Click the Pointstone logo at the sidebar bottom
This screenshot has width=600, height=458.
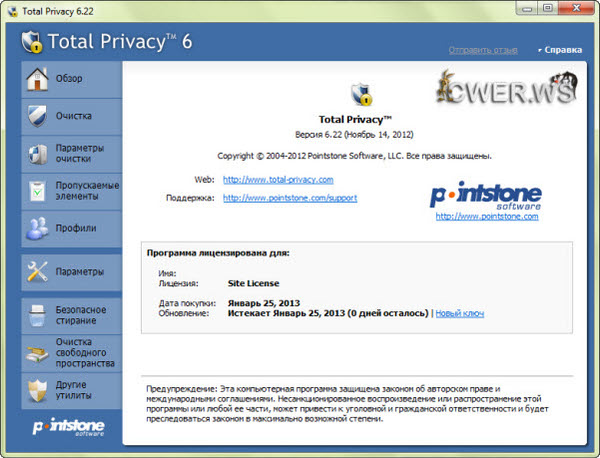click(62, 426)
